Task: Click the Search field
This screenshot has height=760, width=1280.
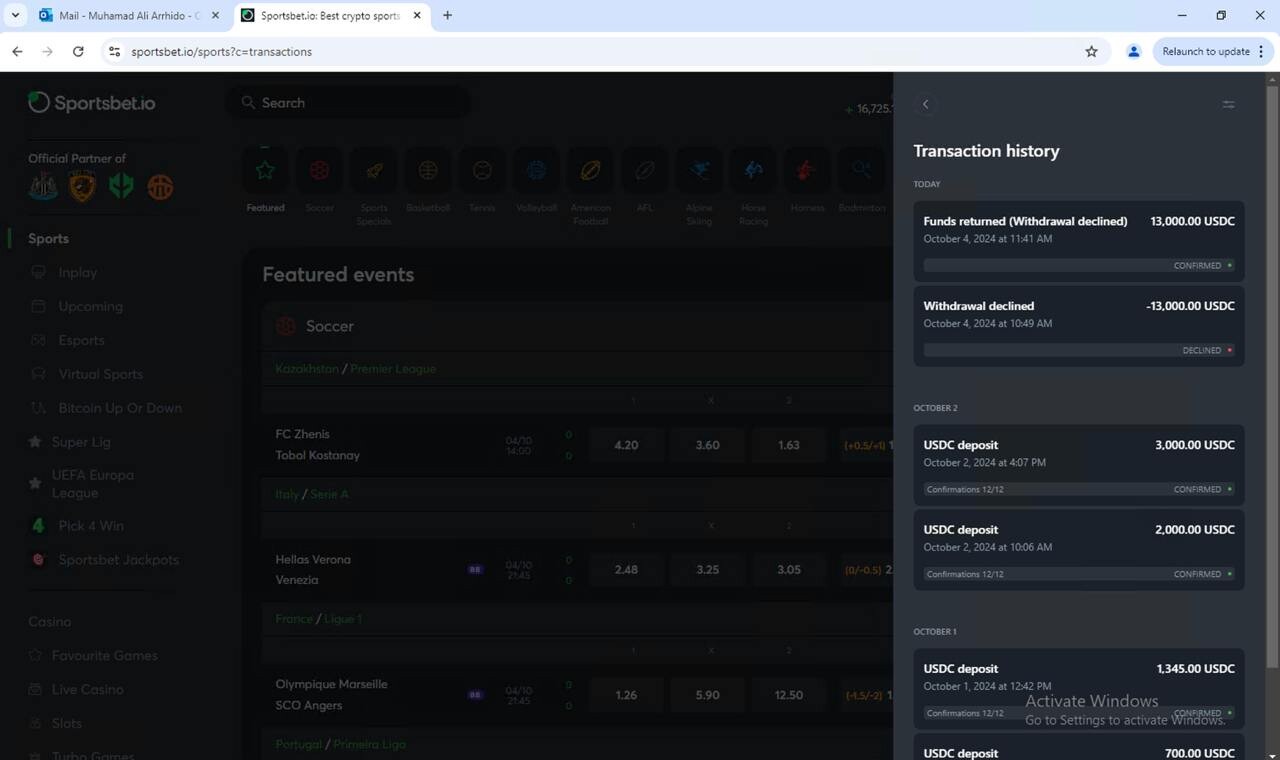Action: click(350, 103)
